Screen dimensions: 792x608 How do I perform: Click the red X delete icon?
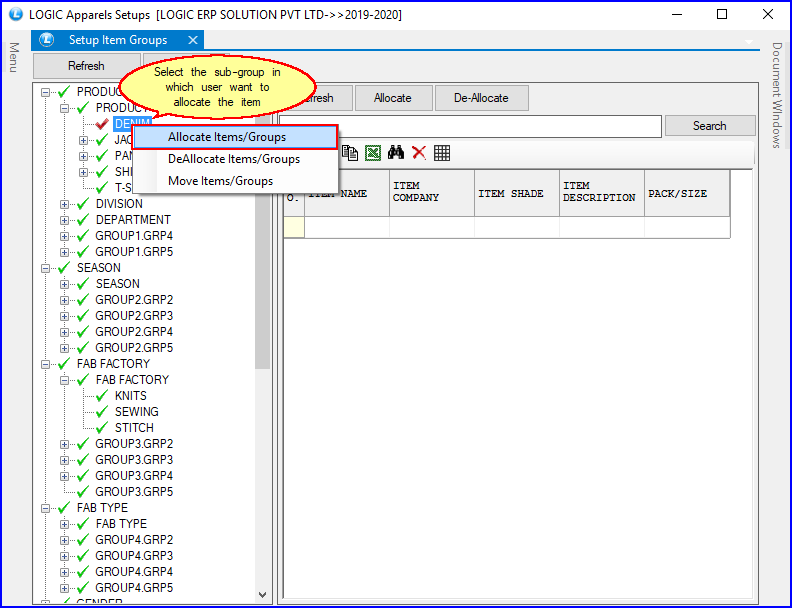419,153
